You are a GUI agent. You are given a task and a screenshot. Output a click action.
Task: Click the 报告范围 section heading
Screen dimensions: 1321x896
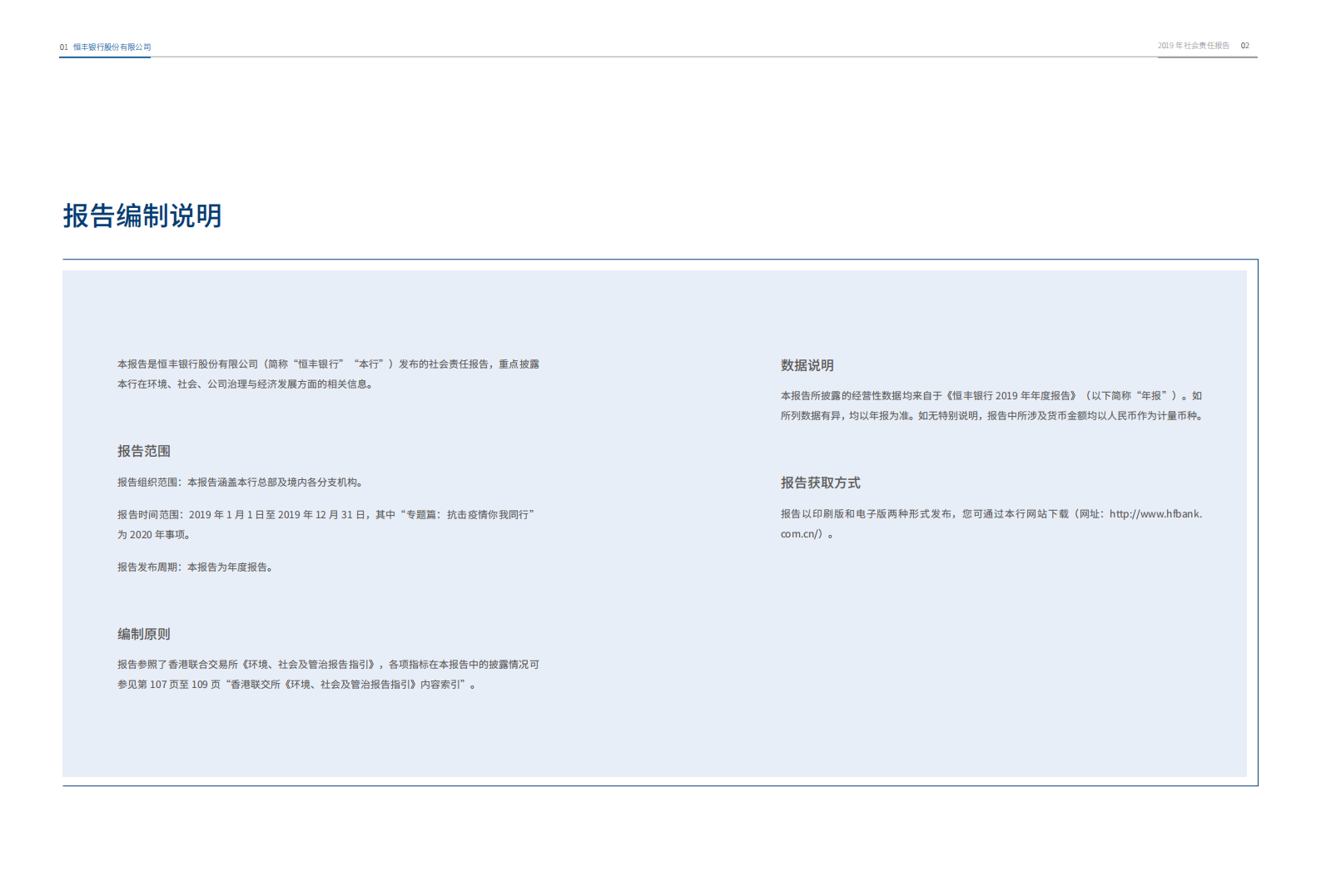click(x=143, y=451)
